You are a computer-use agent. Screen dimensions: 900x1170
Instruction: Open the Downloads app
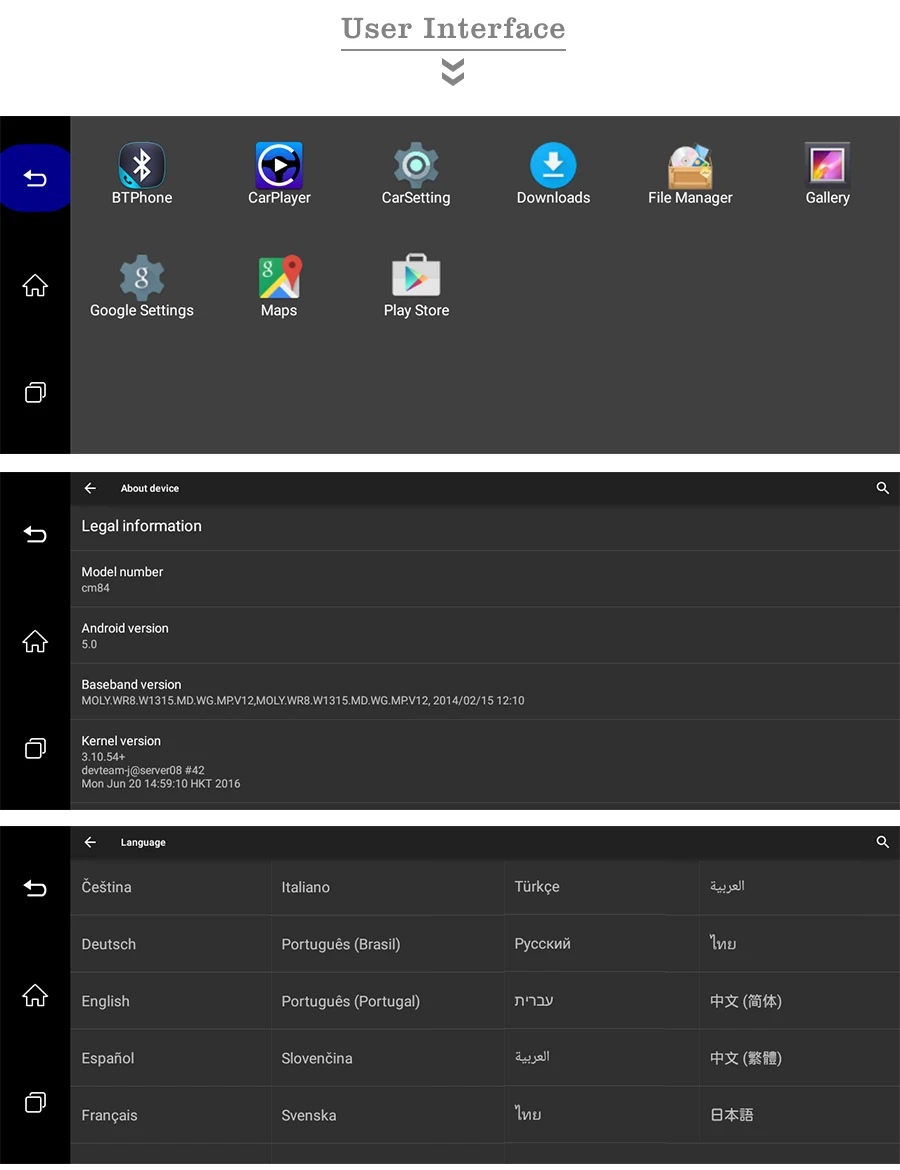[553, 174]
